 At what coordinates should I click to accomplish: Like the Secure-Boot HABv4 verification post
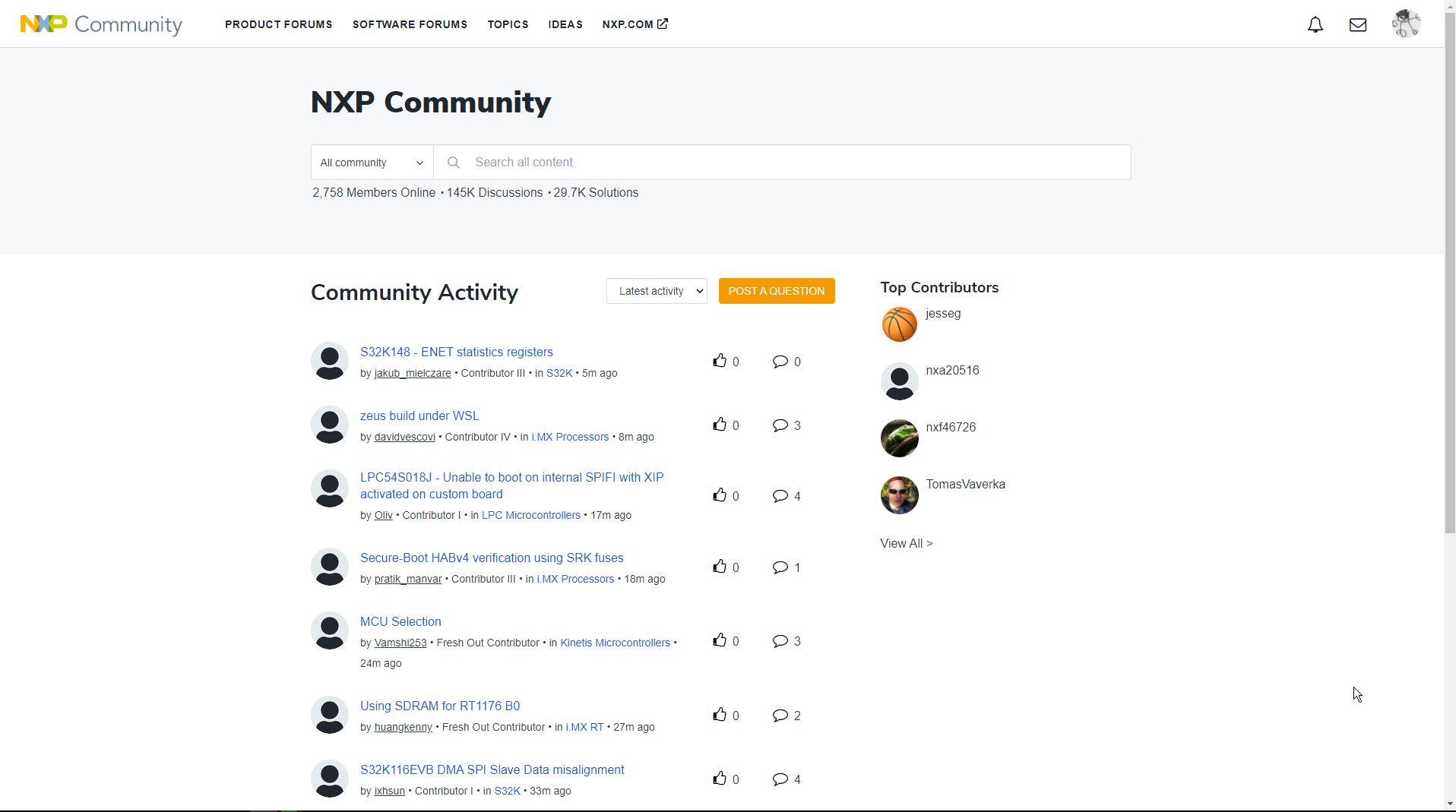(720, 567)
